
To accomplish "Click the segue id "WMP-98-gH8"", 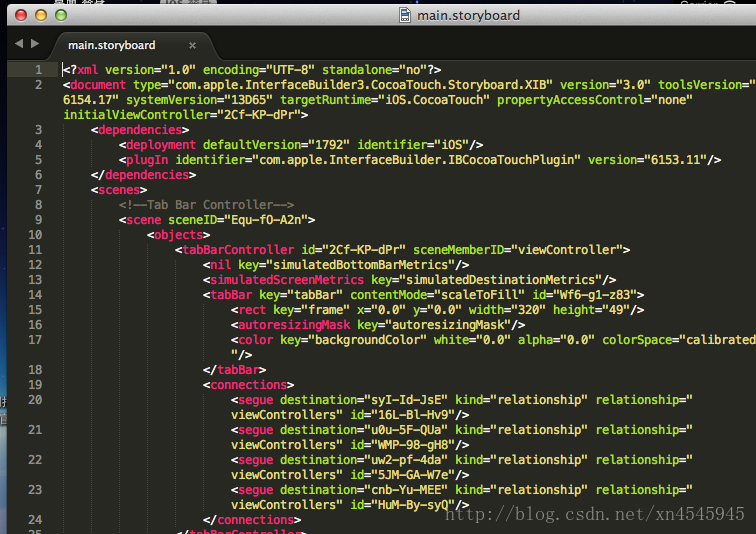I will coord(413,445).
